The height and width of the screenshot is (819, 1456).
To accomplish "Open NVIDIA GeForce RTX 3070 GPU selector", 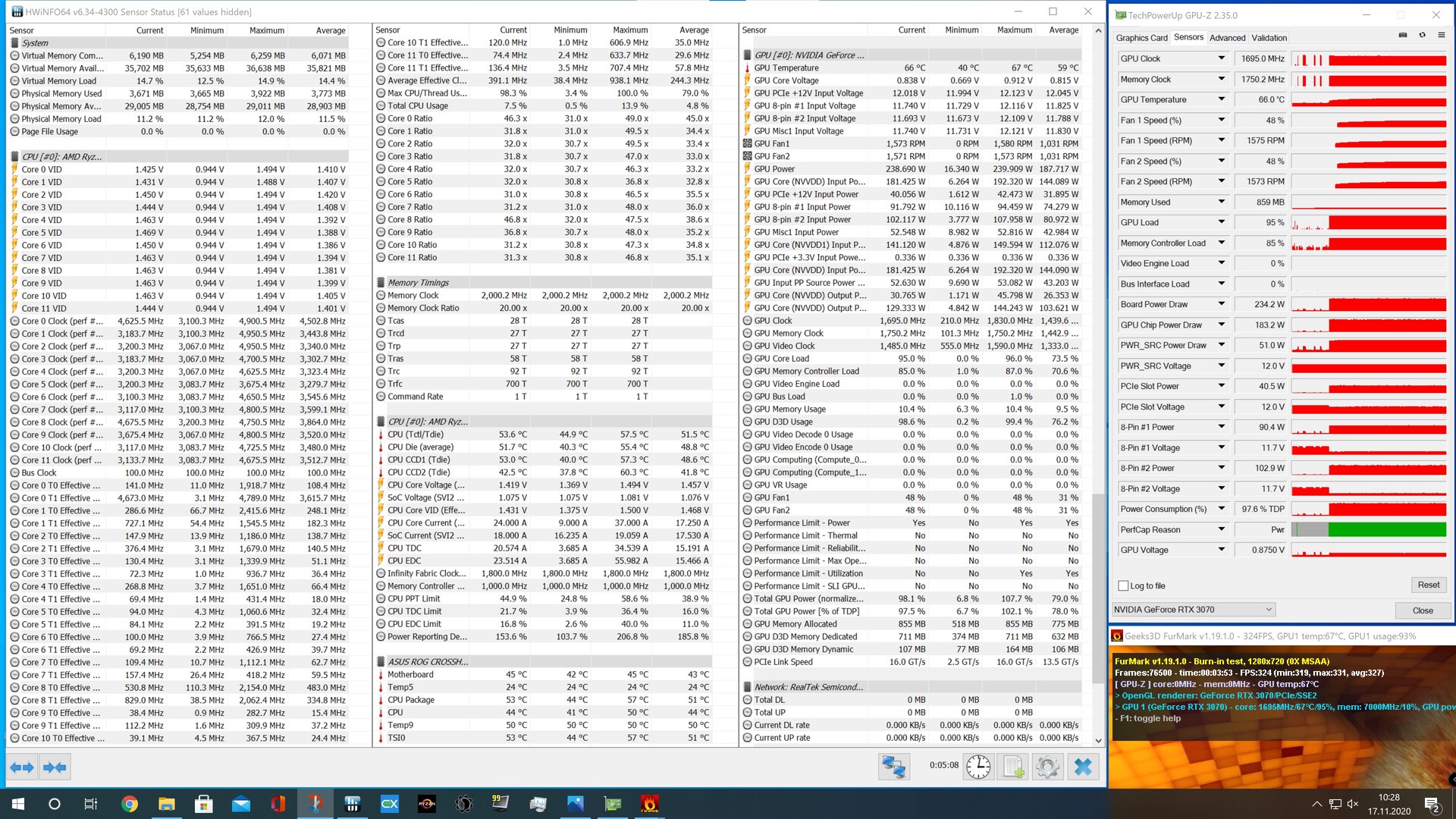I will (x=1194, y=609).
